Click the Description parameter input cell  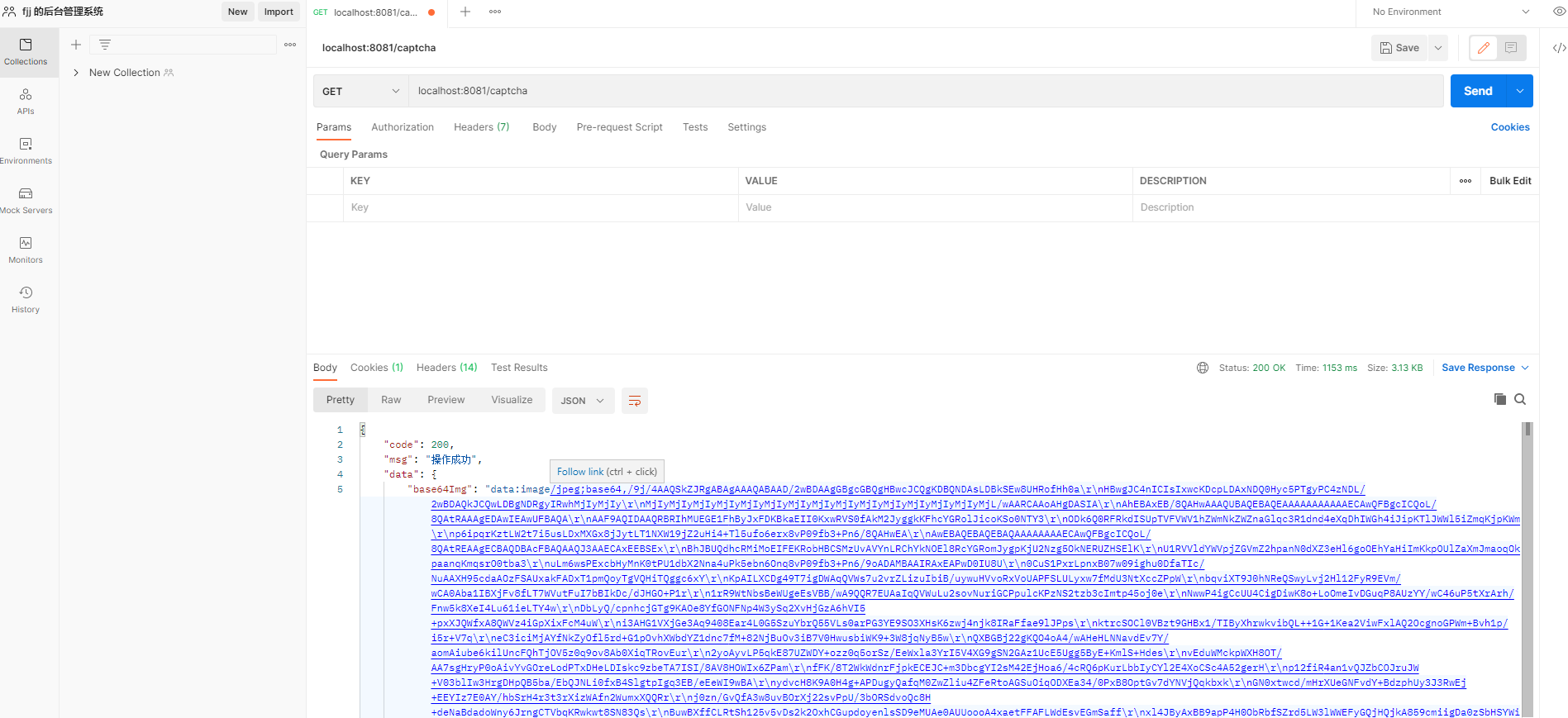coord(1335,207)
